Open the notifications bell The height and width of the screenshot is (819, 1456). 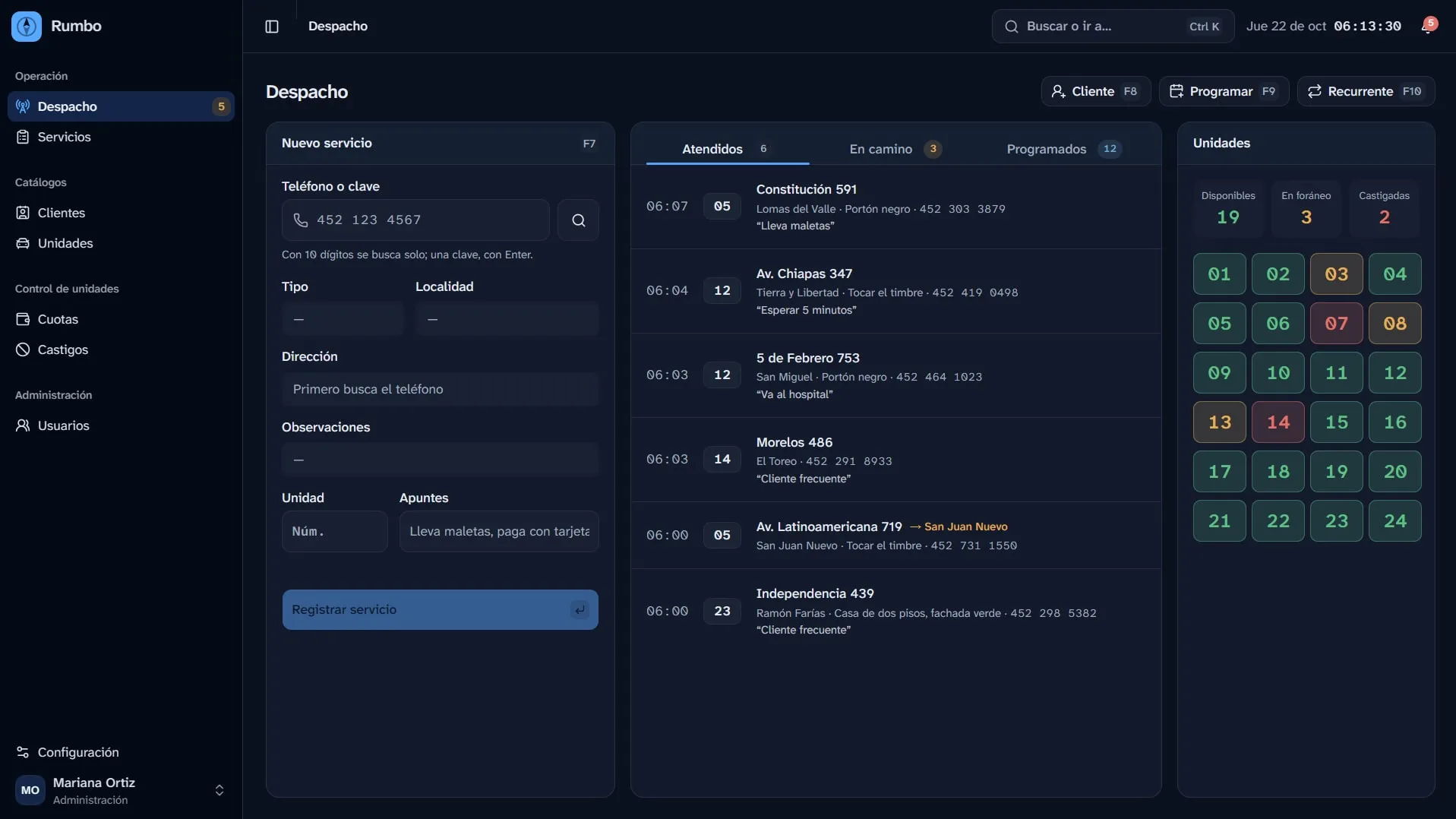pyautogui.click(x=1428, y=27)
